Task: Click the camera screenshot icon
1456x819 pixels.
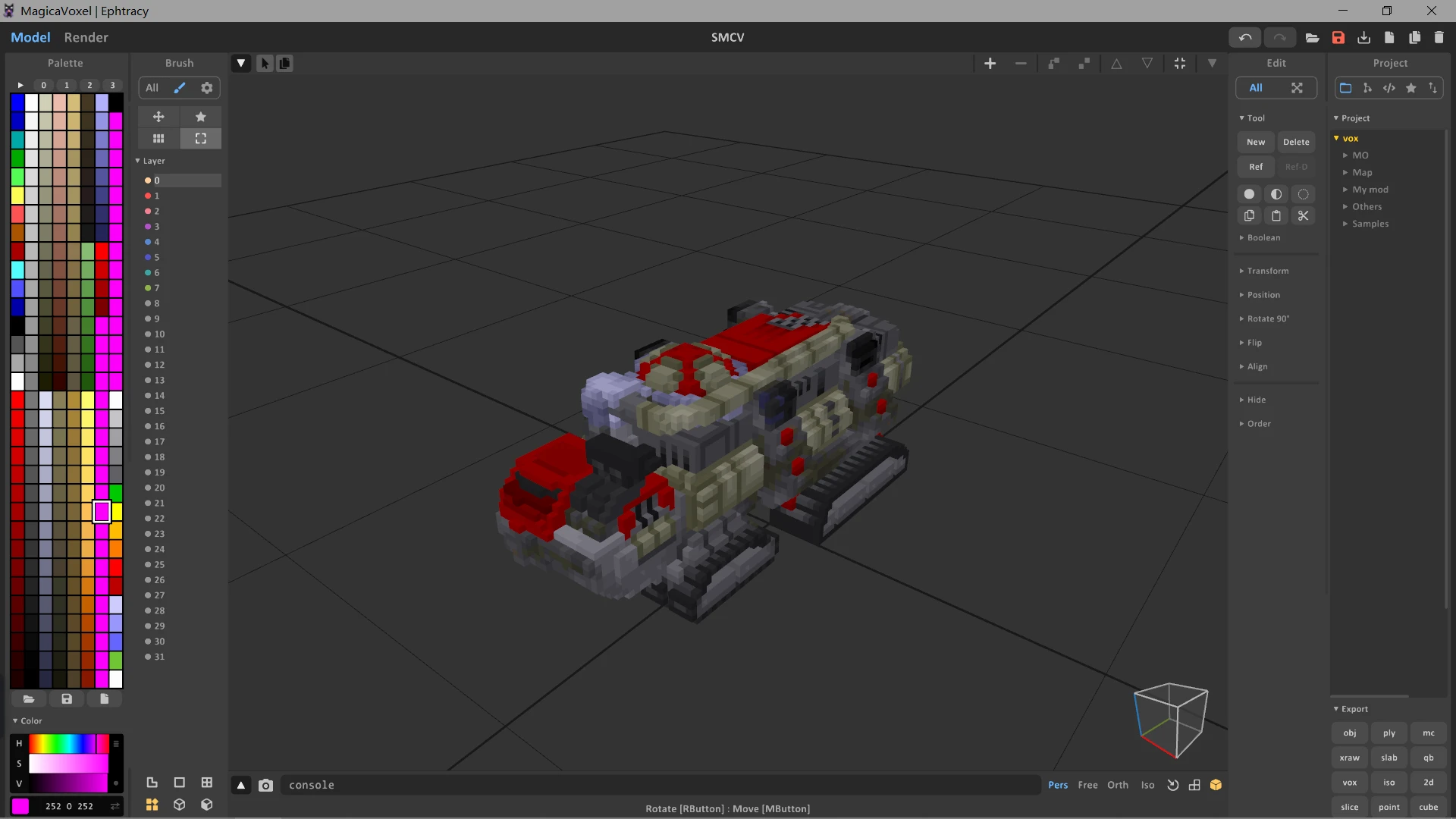Action: pyautogui.click(x=265, y=786)
